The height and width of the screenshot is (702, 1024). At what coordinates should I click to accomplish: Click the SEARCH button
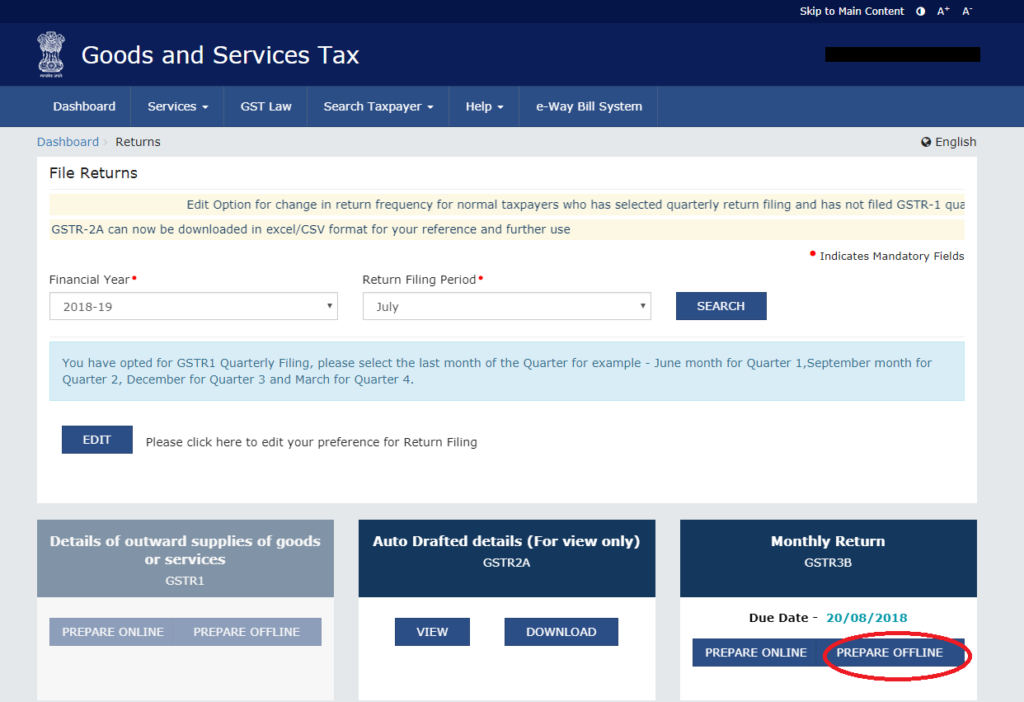(721, 305)
